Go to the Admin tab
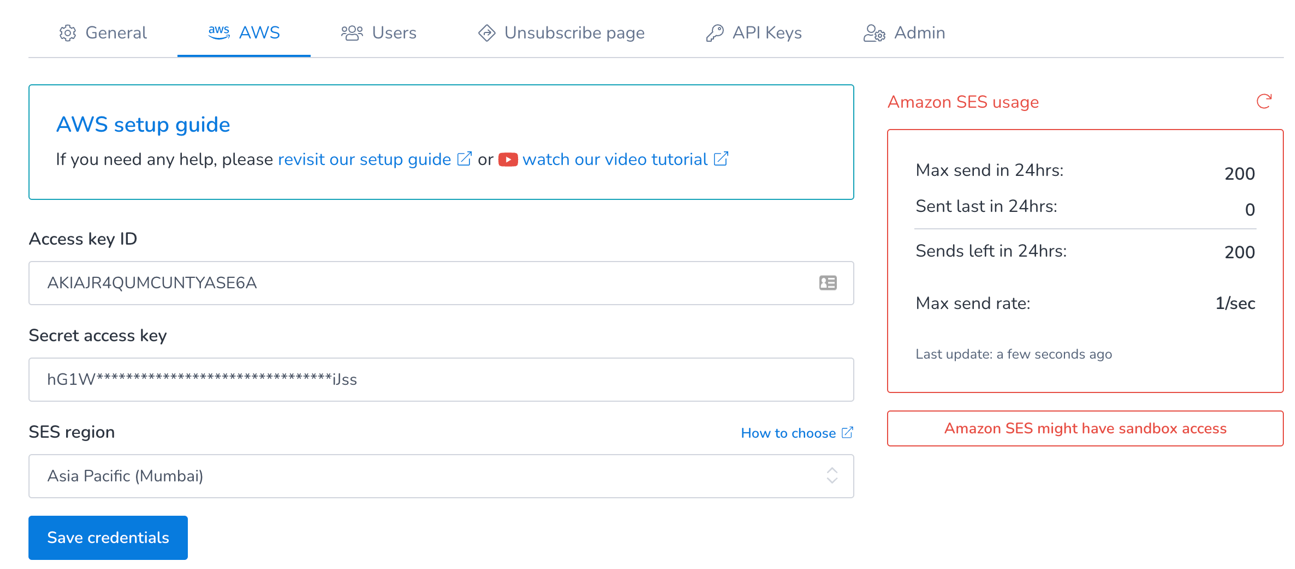 [x=904, y=33]
